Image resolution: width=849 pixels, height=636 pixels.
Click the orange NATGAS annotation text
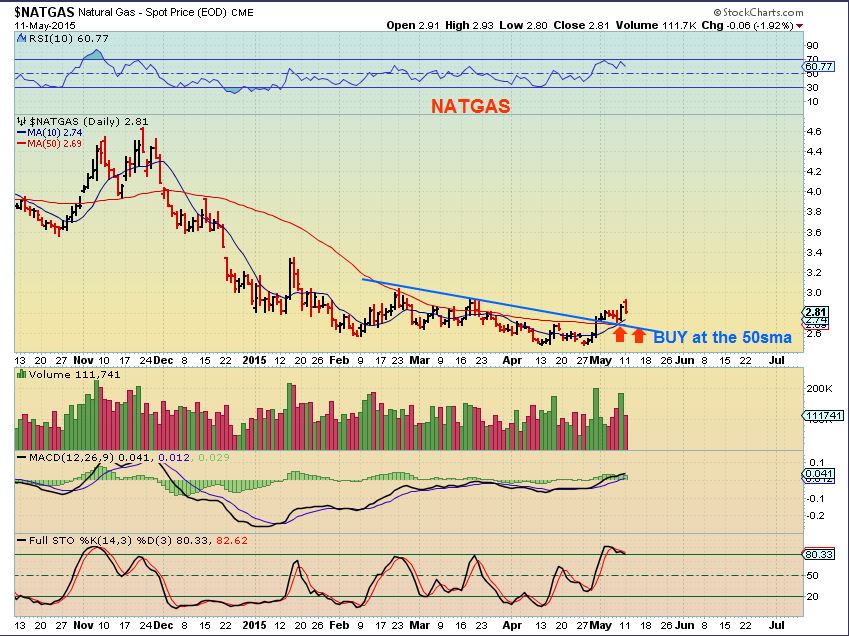point(471,106)
